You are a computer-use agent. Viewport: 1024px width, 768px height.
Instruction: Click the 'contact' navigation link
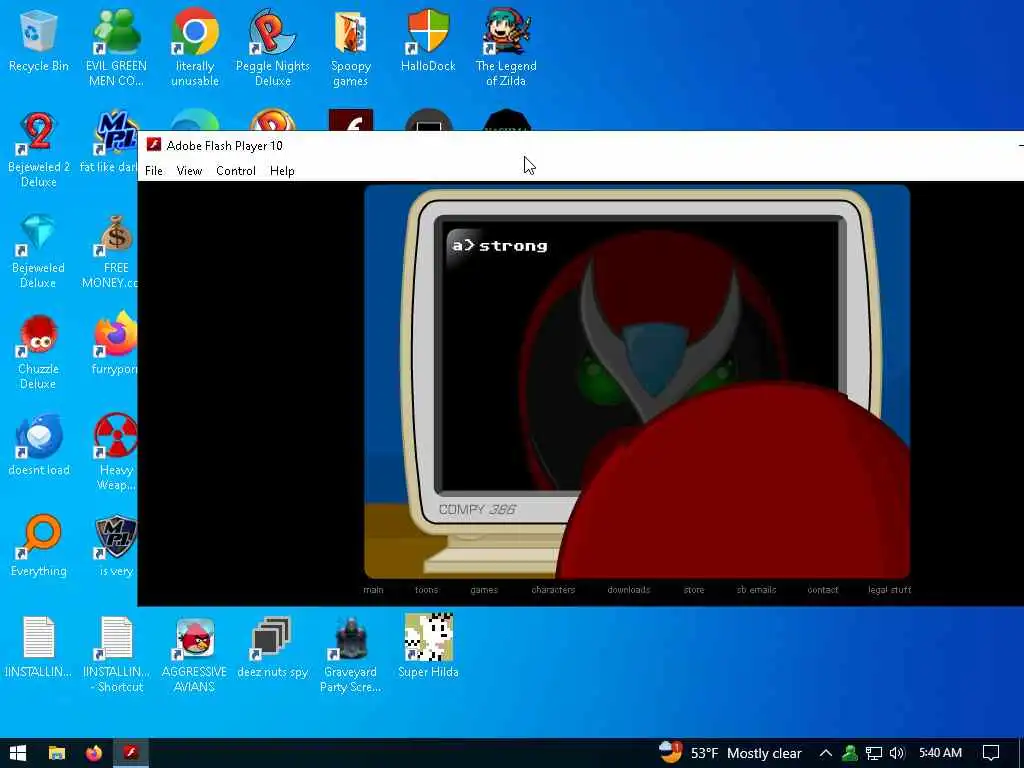click(823, 590)
